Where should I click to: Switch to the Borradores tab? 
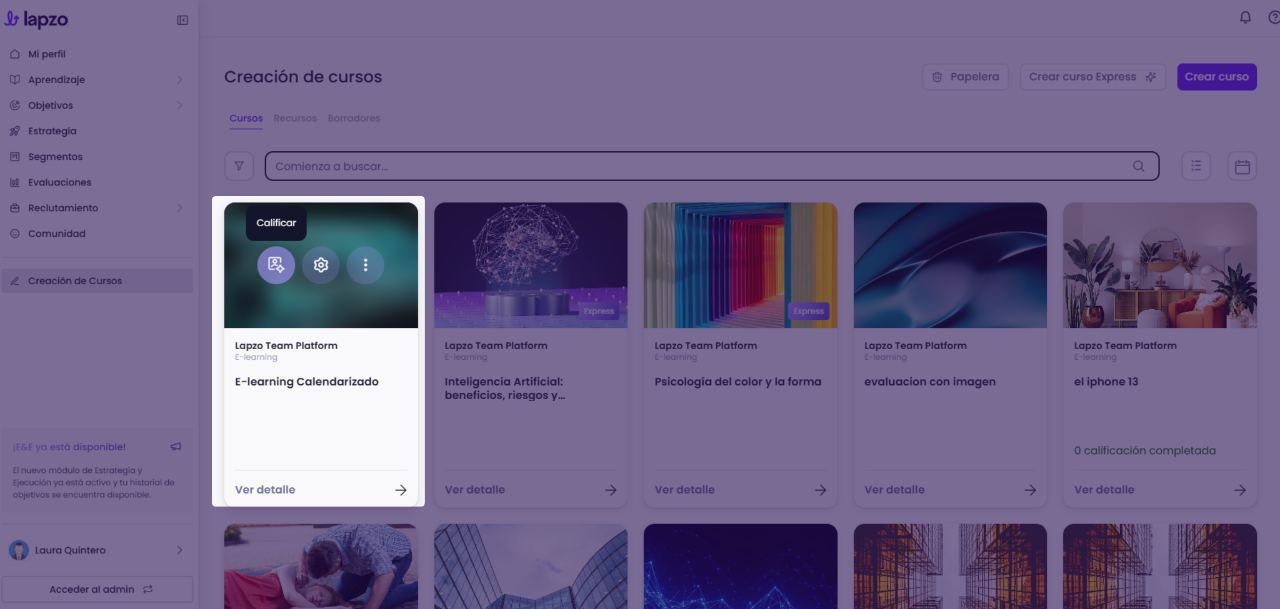click(354, 118)
